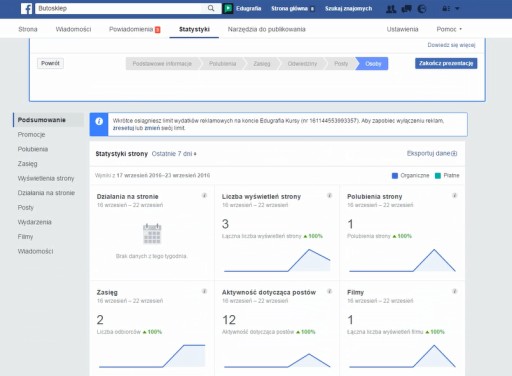Click the info icon on Filmy card
Viewport: 512px width, 376px height.
click(454, 291)
